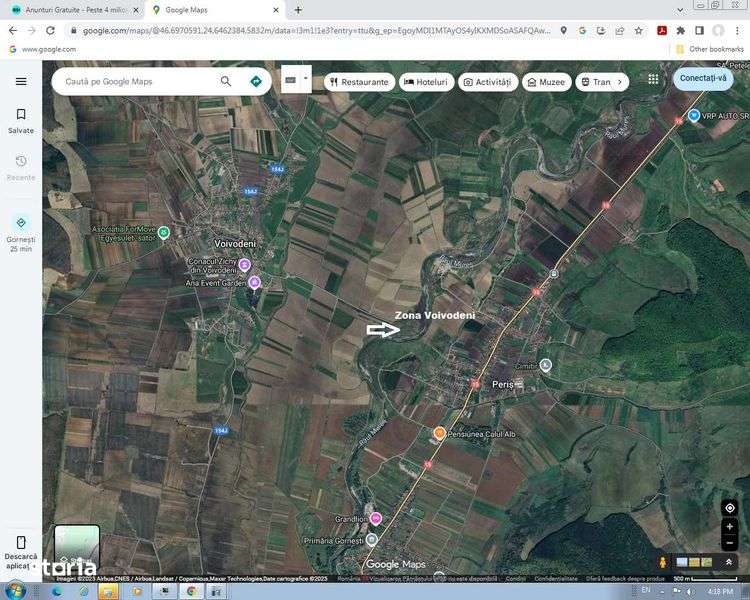
Task: Toggle the Chrome side panel
Action: coord(699,31)
